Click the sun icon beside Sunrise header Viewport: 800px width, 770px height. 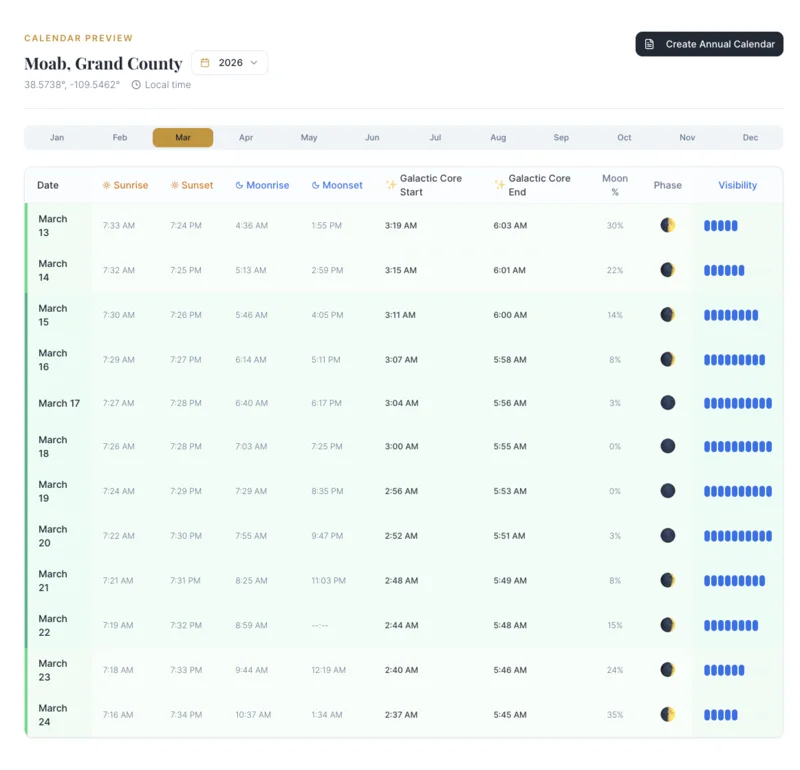(106, 185)
